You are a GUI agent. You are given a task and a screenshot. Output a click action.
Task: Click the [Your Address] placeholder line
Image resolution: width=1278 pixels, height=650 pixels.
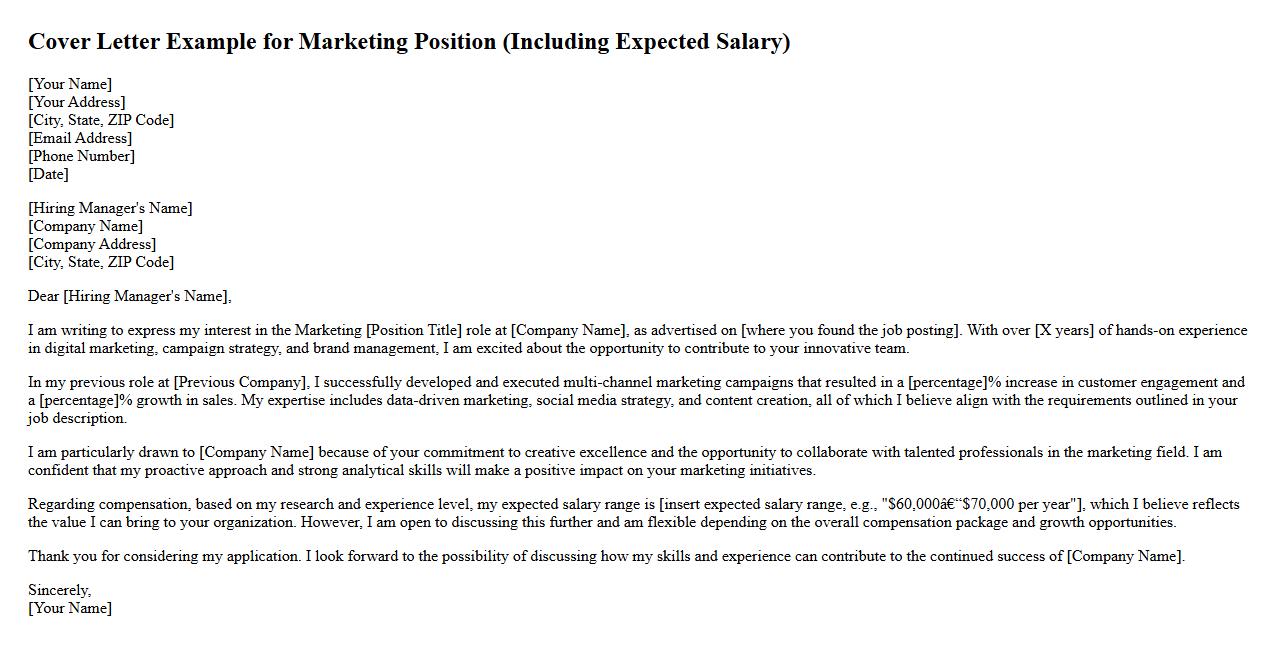pos(77,102)
